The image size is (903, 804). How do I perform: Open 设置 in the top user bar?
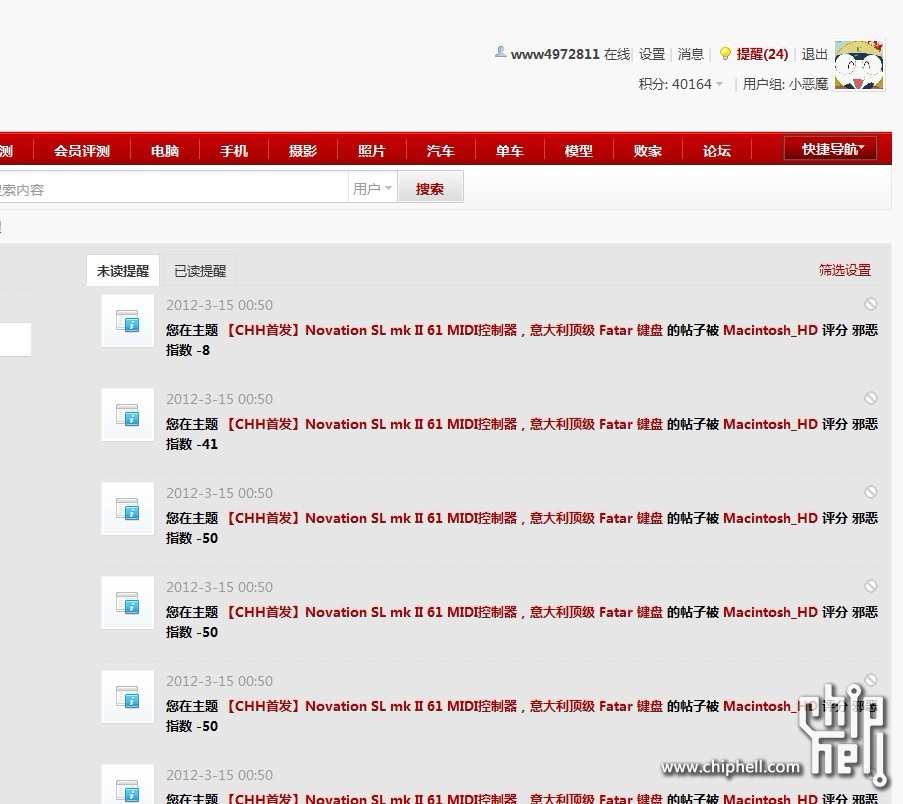coord(652,54)
